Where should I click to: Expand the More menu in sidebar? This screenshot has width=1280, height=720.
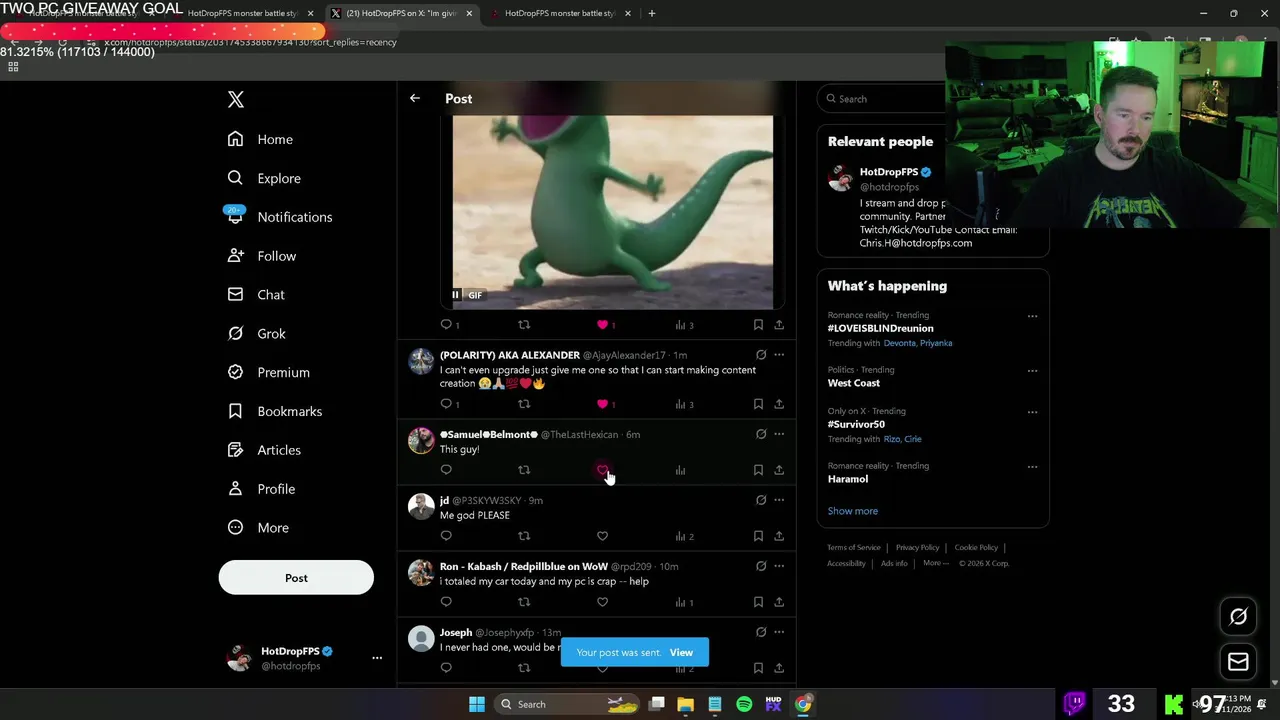[x=258, y=528]
